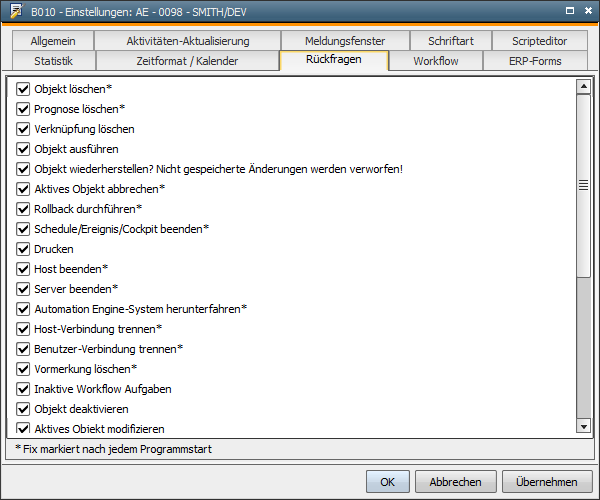Screen dimensions: 600x500
Task: Toggle 'Host beenden*' checkbox
Action: 24,269
